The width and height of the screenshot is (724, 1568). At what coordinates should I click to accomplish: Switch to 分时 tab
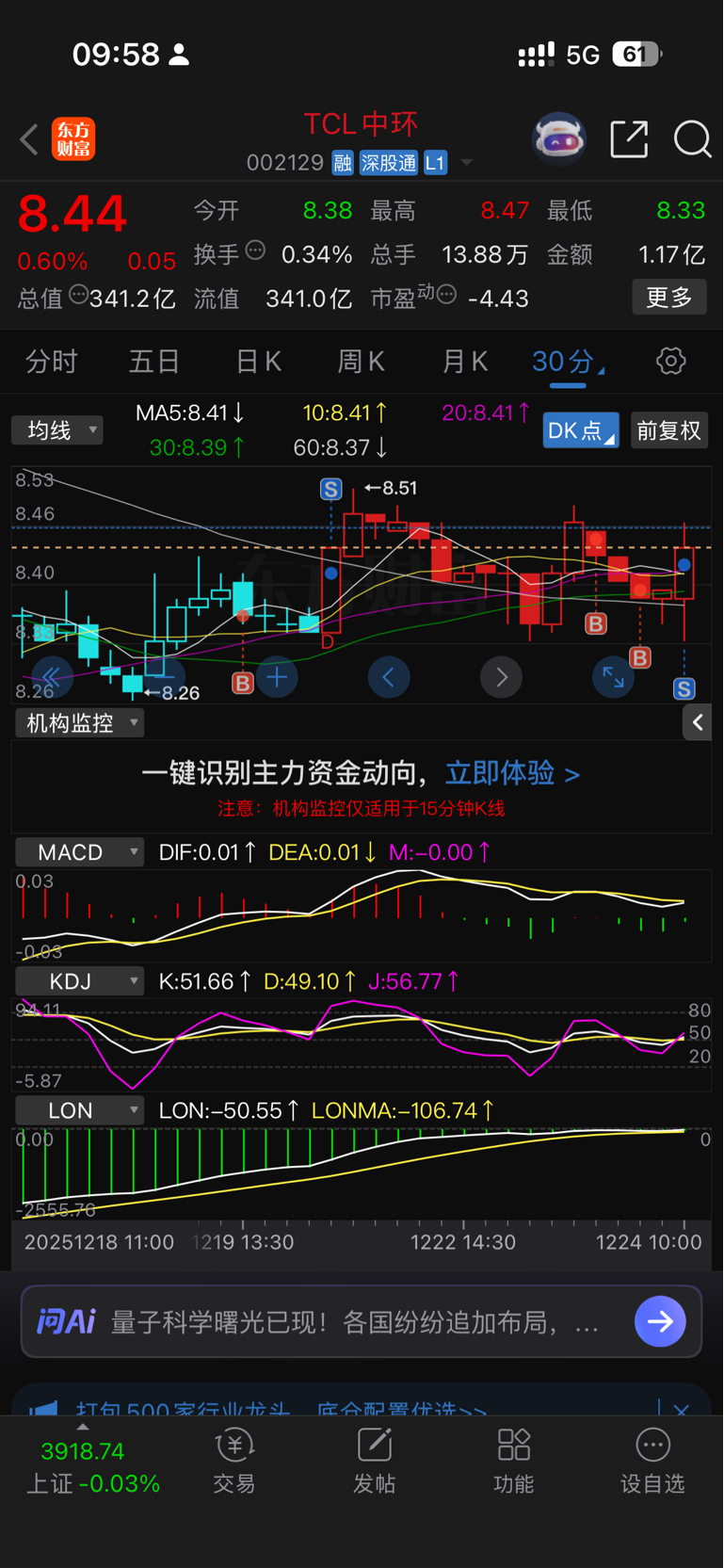(x=52, y=362)
